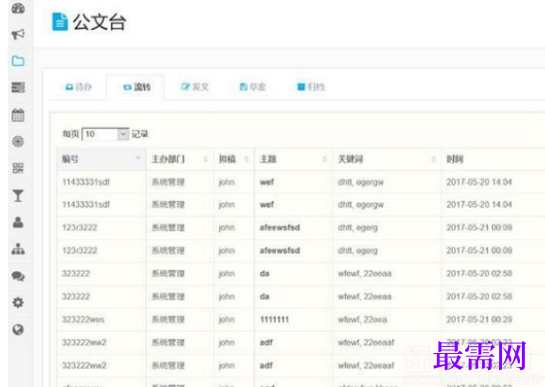Click the 公文台 document title icon
Viewport: 545px width, 387px height.
pyautogui.click(x=60, y=22)
